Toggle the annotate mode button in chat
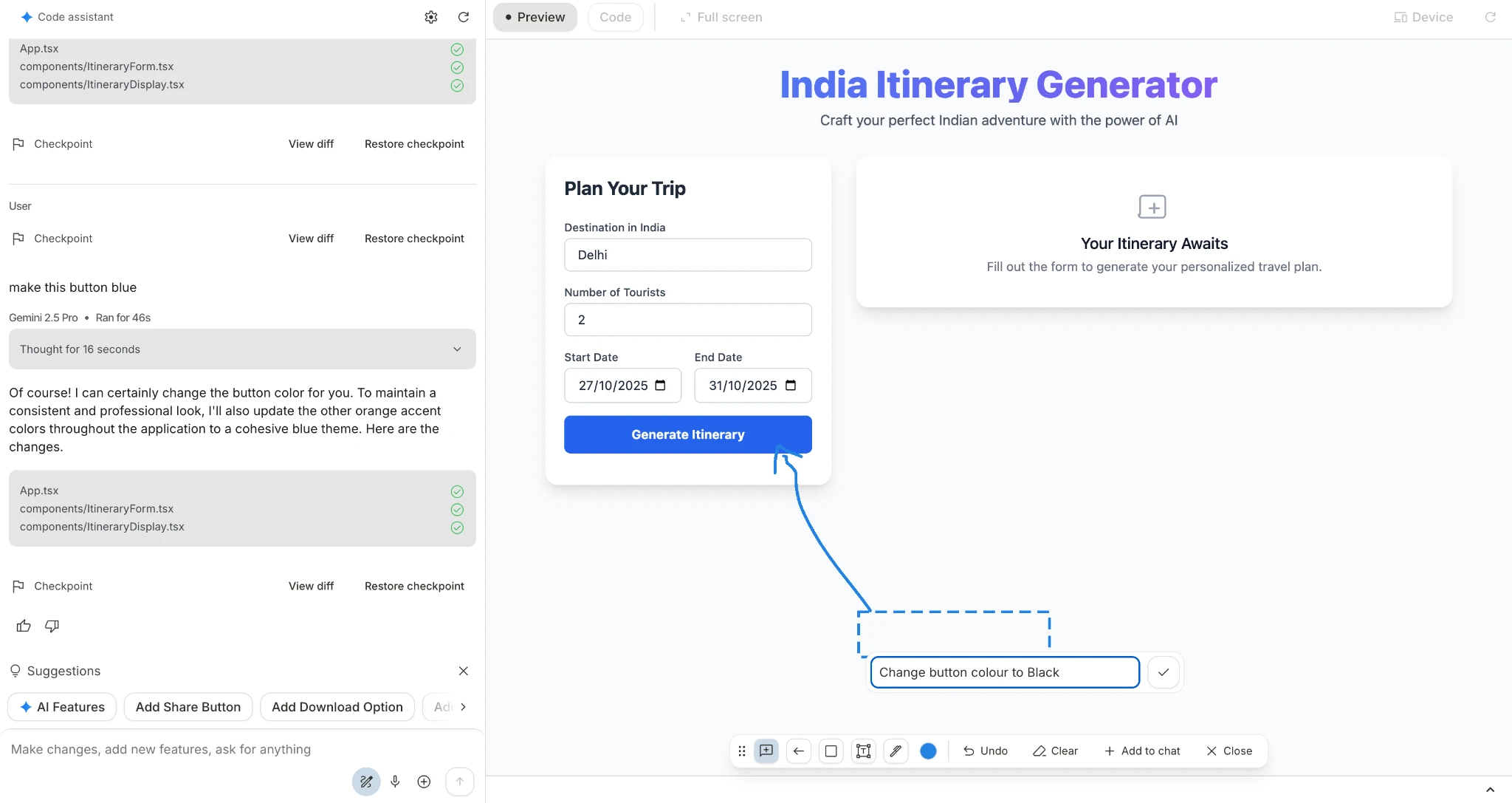Image resolution: width=1512 pixels, height=803 pixels. (366, 782)
